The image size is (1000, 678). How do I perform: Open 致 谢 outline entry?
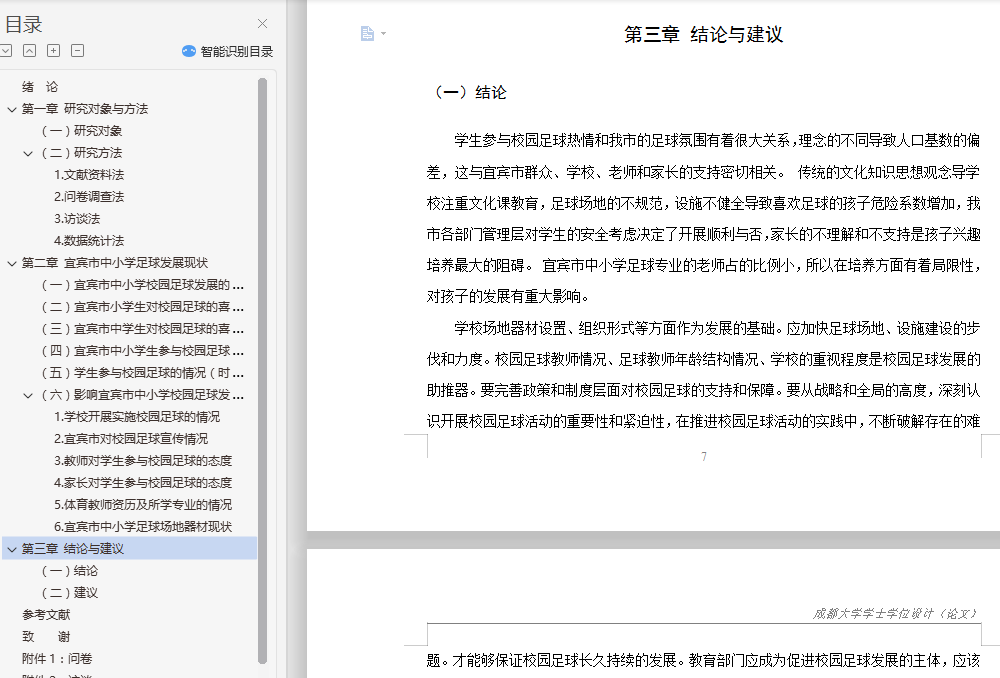pyautogui.click(x=46, y=637)
